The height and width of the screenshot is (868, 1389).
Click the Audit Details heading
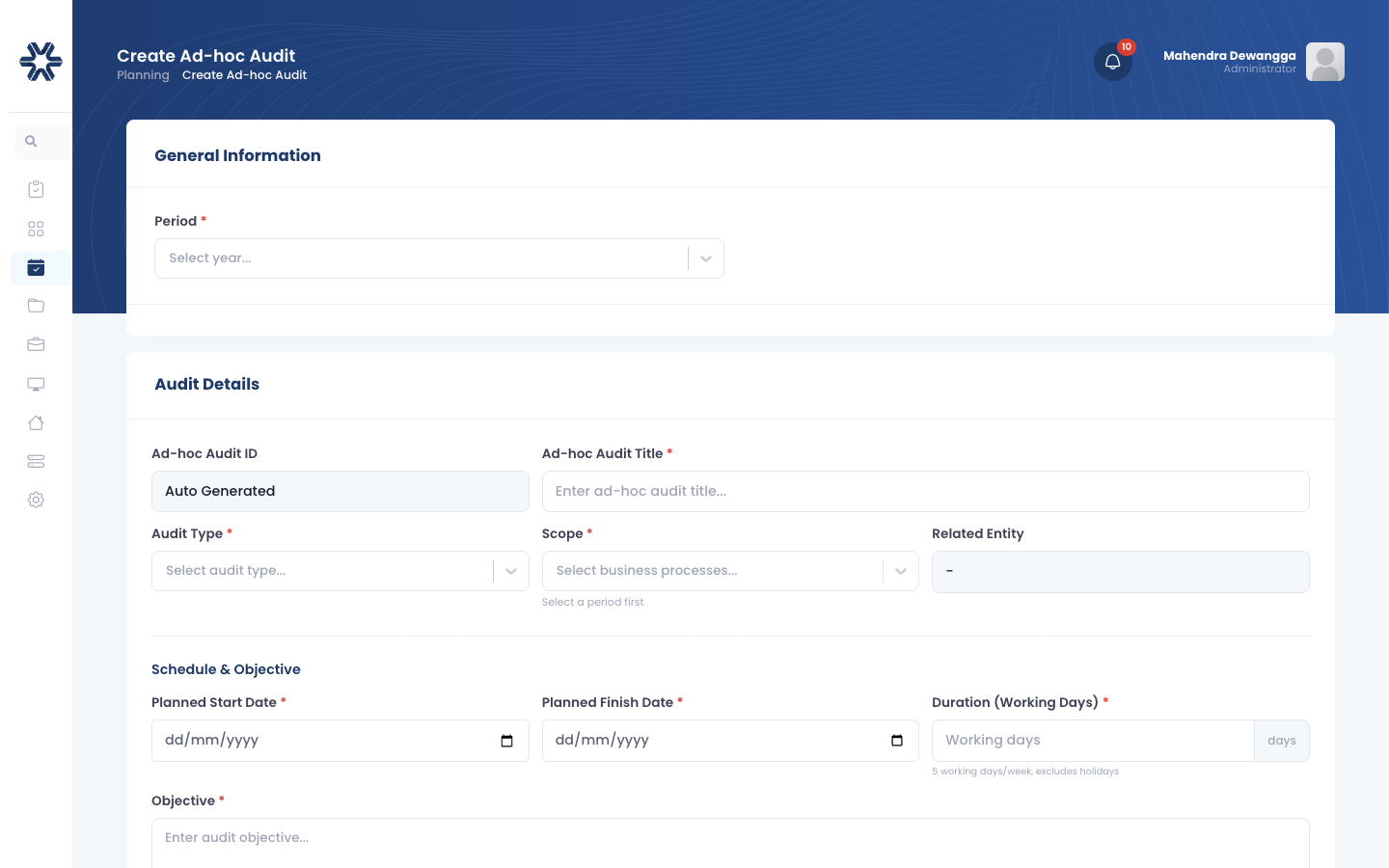pyautogui.click(x=206, y=384)
